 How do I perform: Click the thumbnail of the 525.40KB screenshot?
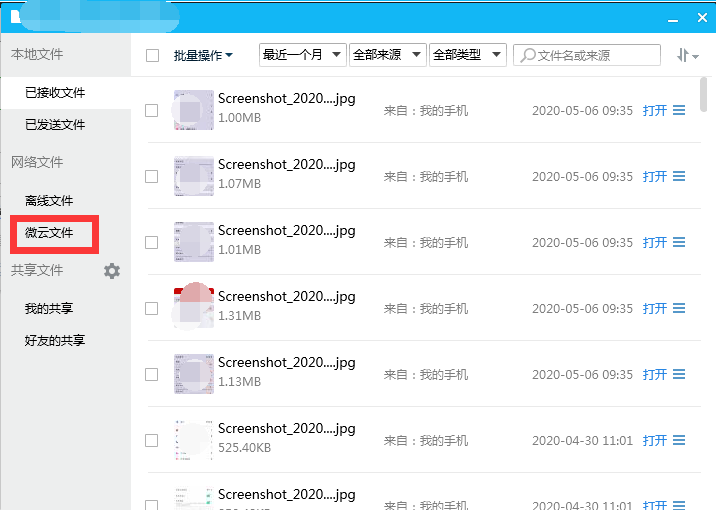pos(193,440)
